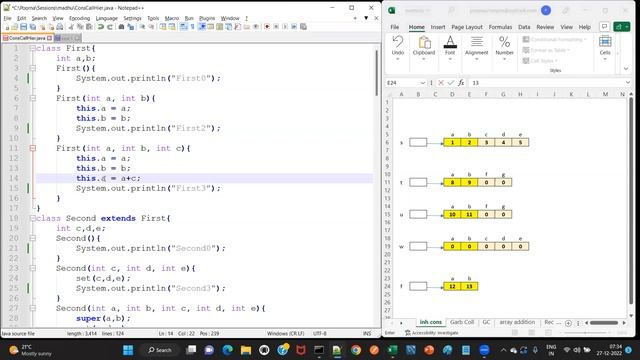Open Notepad++ Search menu
This screenshot has width=640, height=360.
(39, 18)
